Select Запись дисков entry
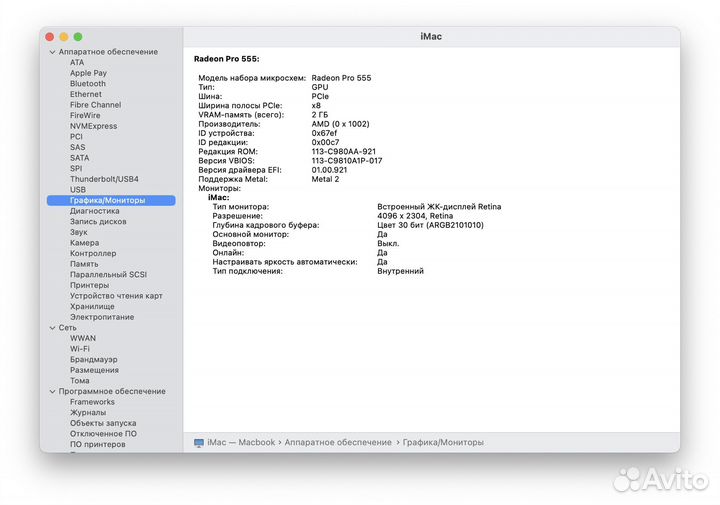Viewport: 720px width, 505px height. point(98,221)
